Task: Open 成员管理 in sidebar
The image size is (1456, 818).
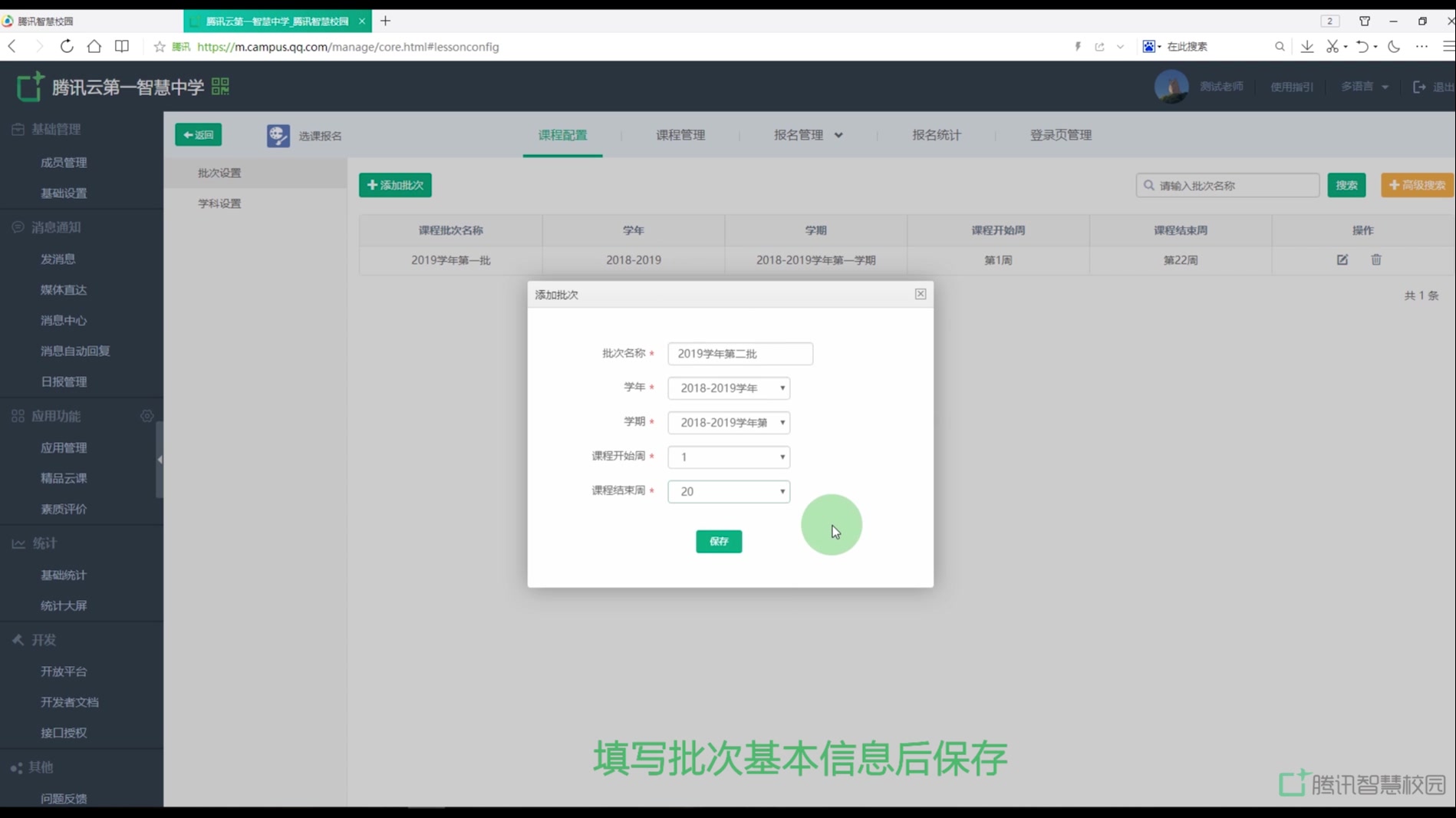Action: tap(64, 163)
